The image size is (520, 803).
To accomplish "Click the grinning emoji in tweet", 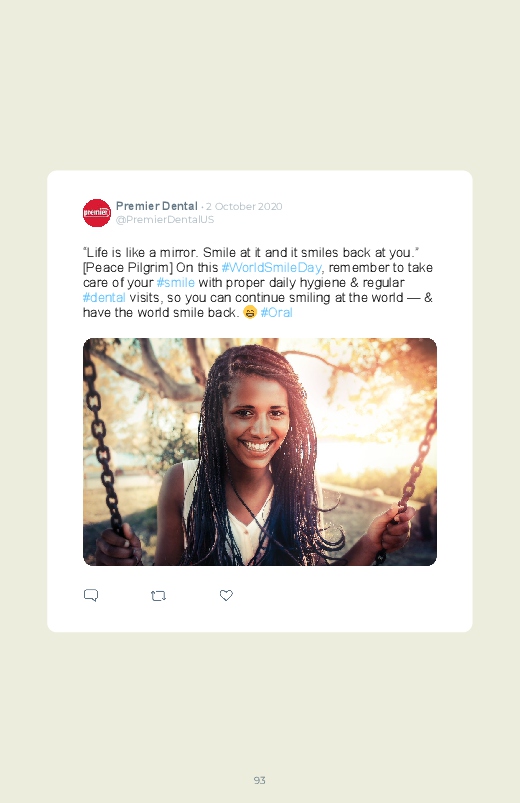I will (x=249, y=312).
